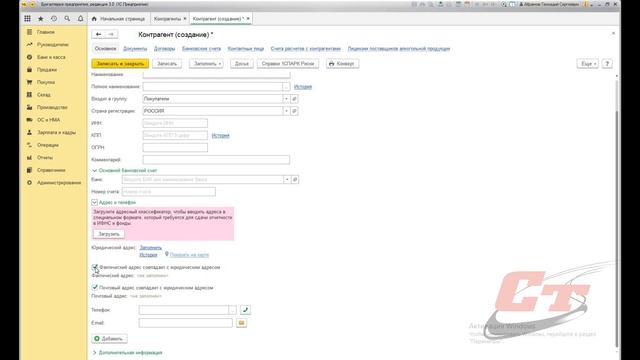This screenshot has width=640, height=360.
Task: Click the help question mark button
Action: pos(607,64)
